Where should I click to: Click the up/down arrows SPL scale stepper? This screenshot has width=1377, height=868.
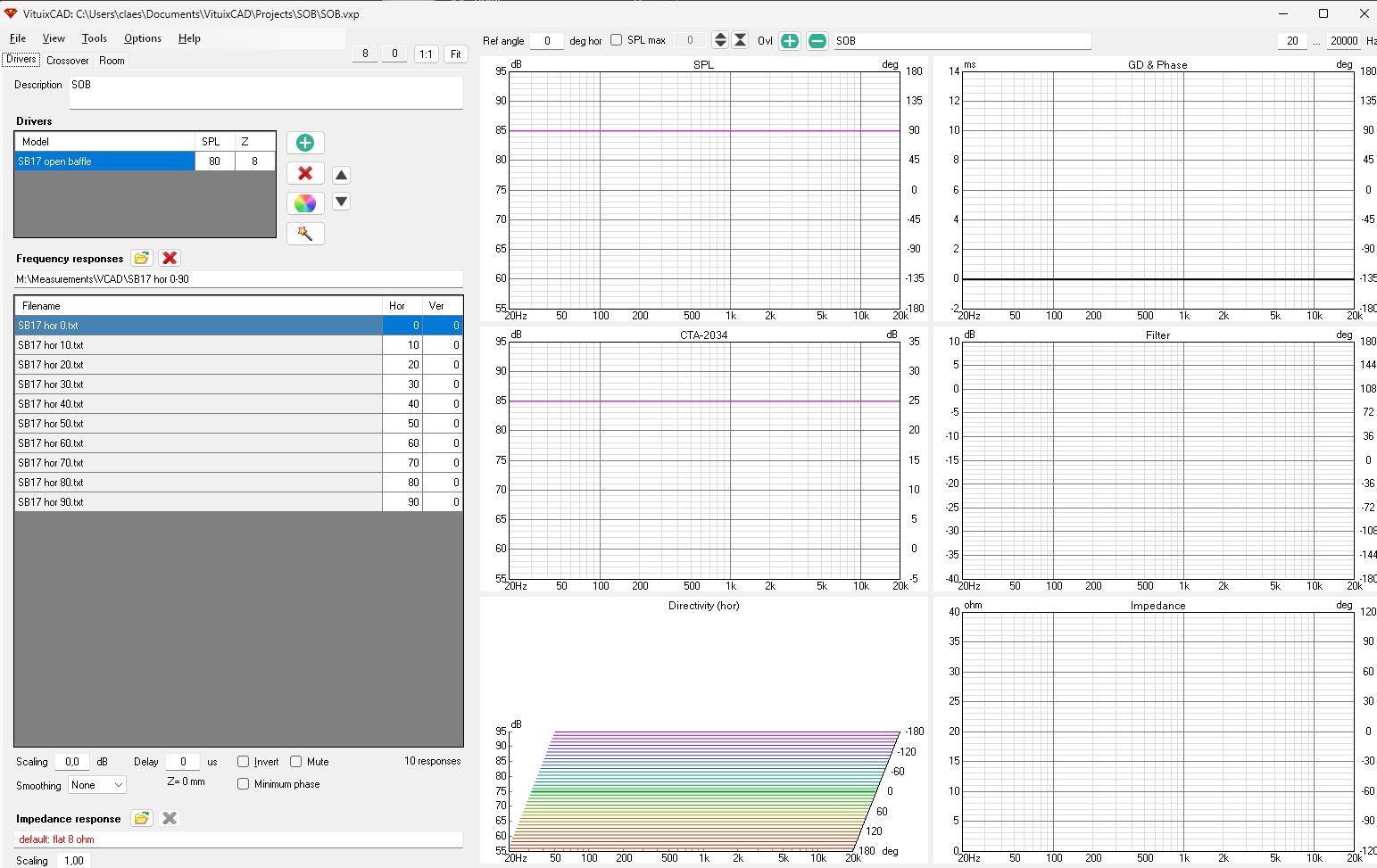[x=720, y=40]
